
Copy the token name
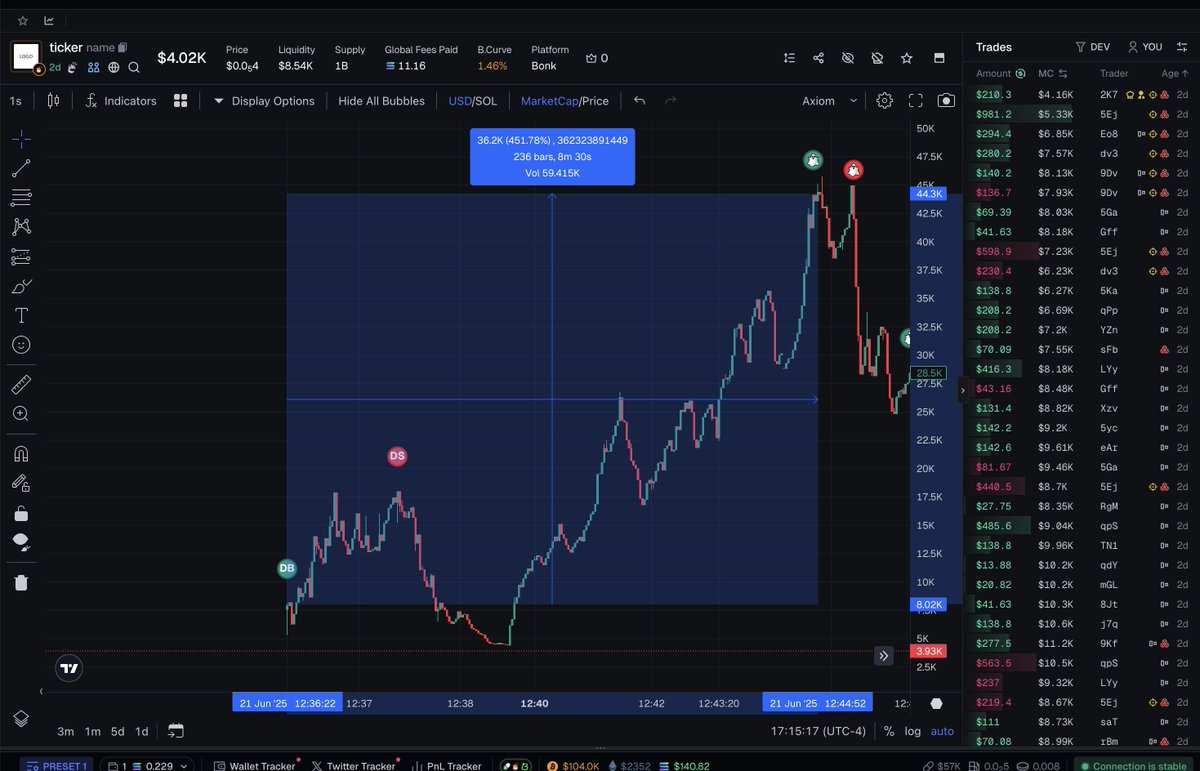[x=122, y=47]
